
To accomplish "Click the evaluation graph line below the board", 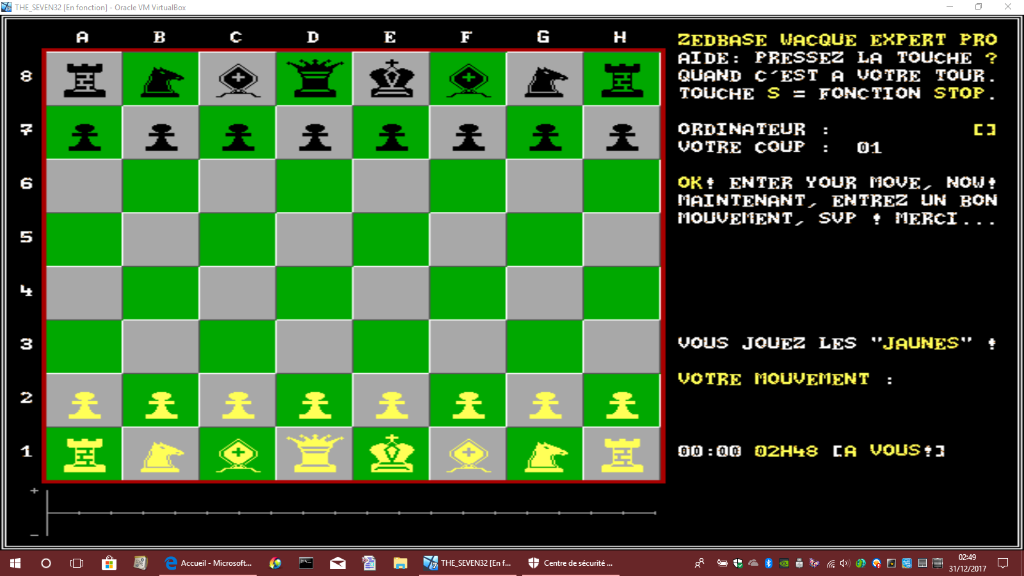I will [x=352, y=513].
